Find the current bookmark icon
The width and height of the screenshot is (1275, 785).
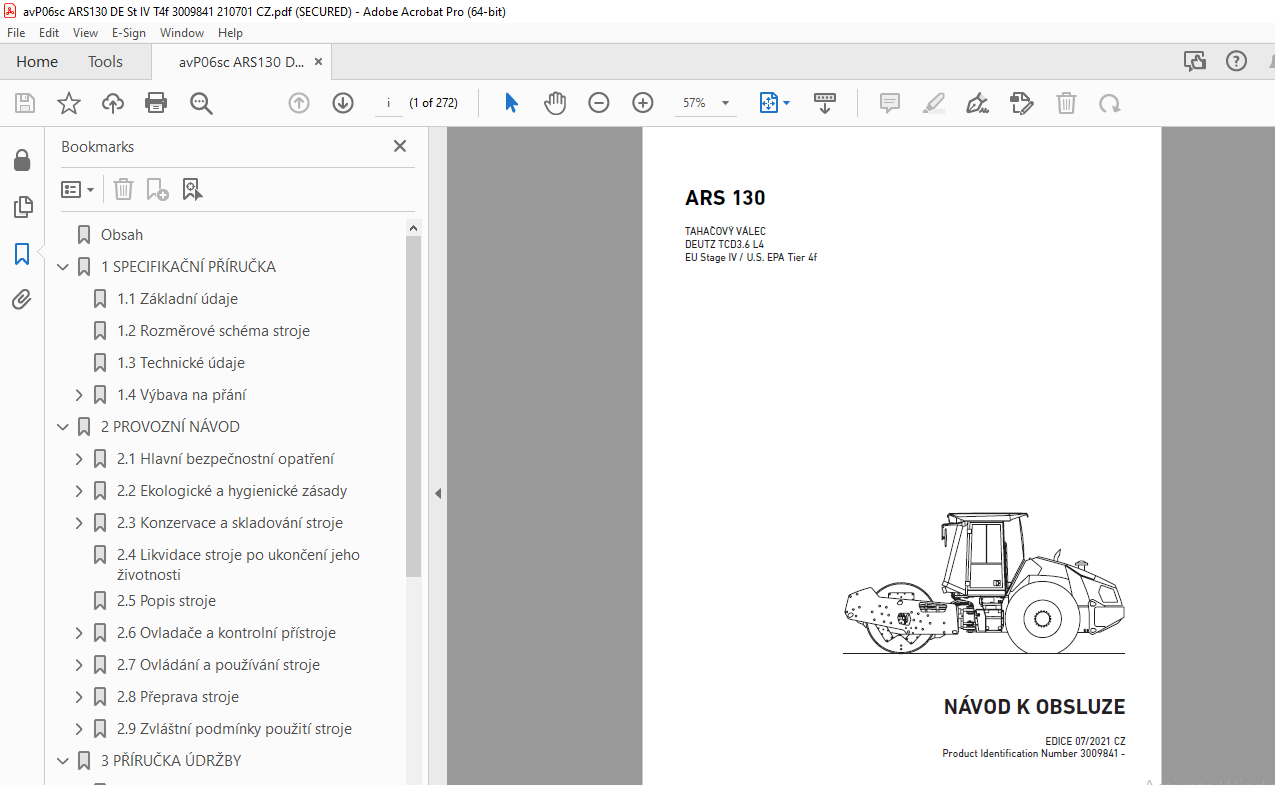[x=192, y=189]
